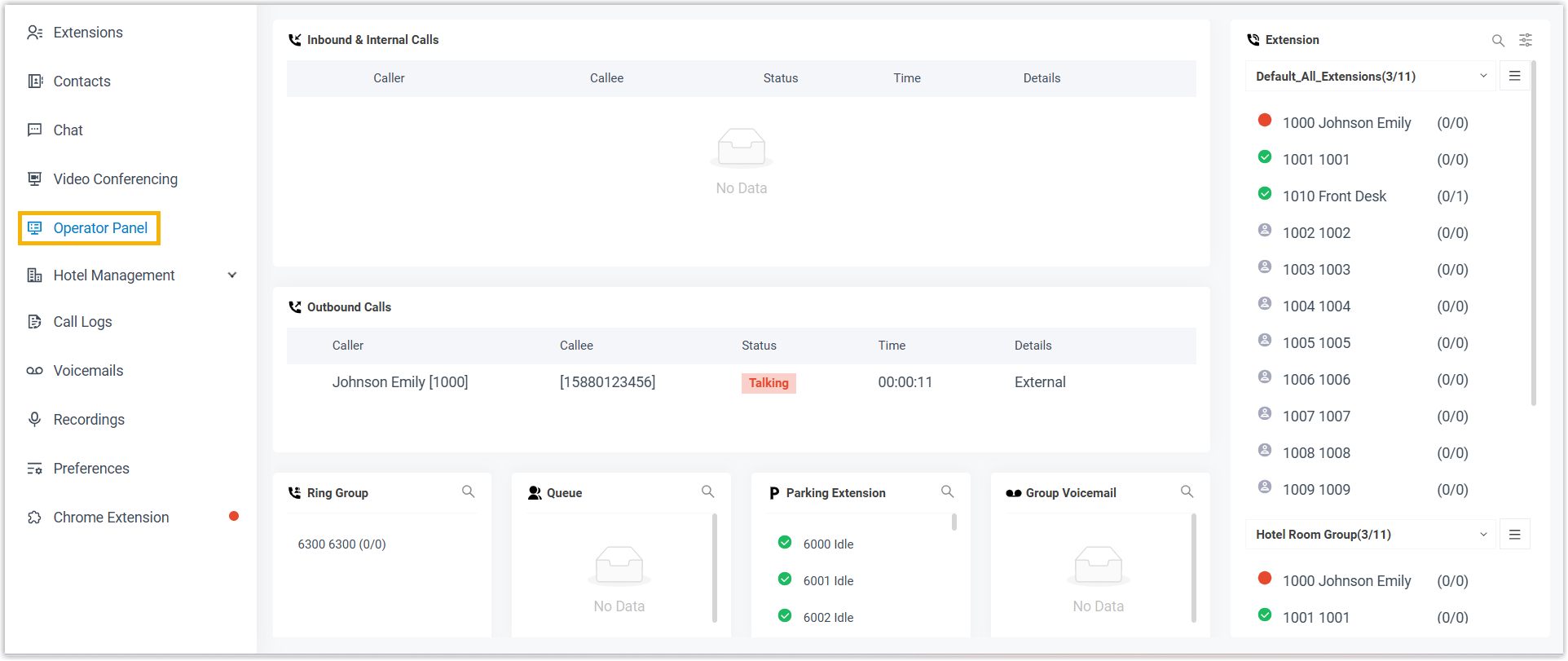Click the Extension panel vertical scrollbar
The image size is (1568, 661).
coord(1533,236)
